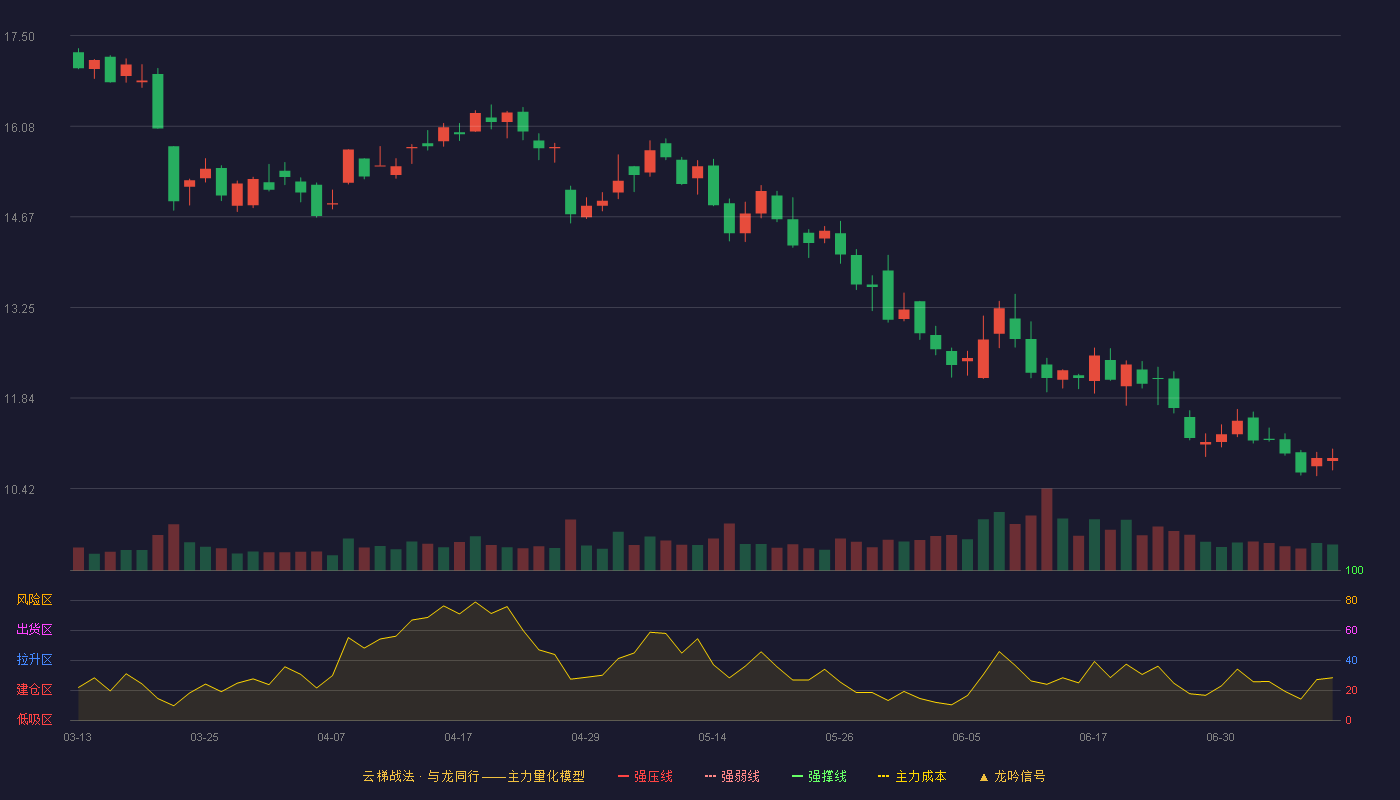This screenshot has width=1400, height=800.
Task: Select the last red candlestick on the chart
Action: 1332,459
